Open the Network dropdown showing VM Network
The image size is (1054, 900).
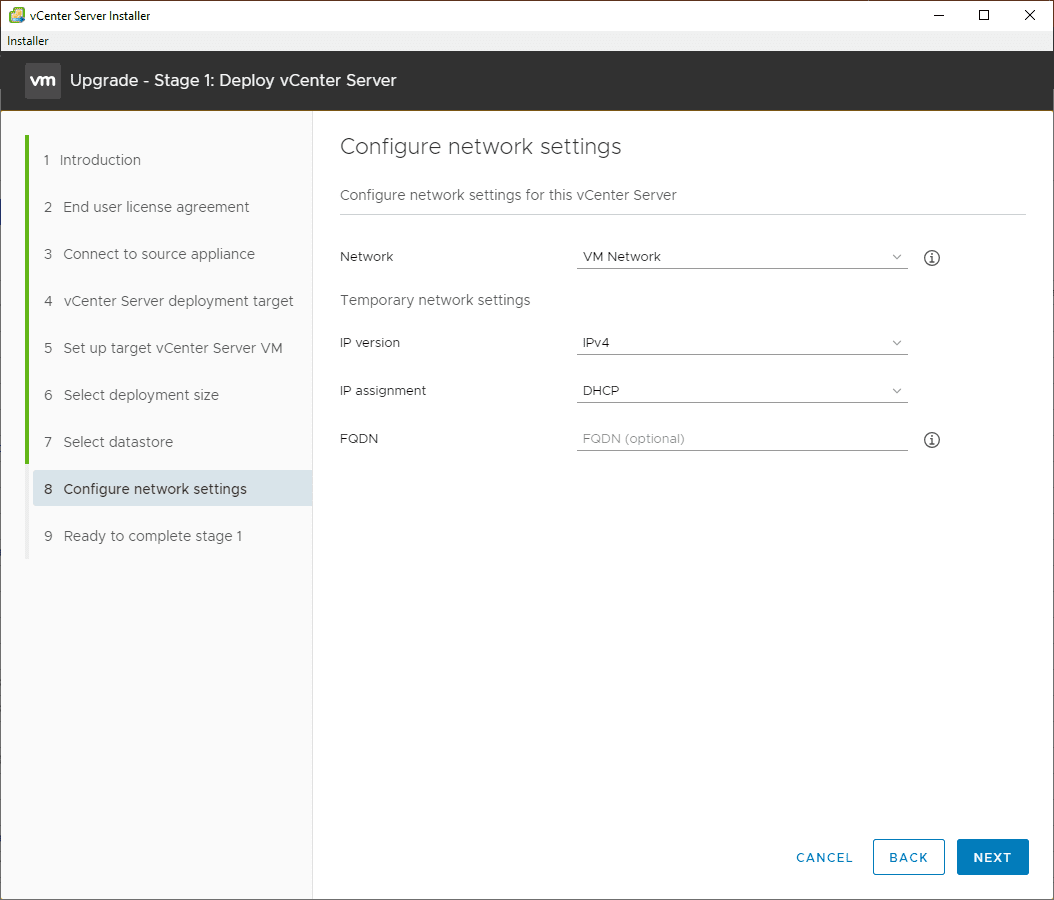[x=742, y=257]
